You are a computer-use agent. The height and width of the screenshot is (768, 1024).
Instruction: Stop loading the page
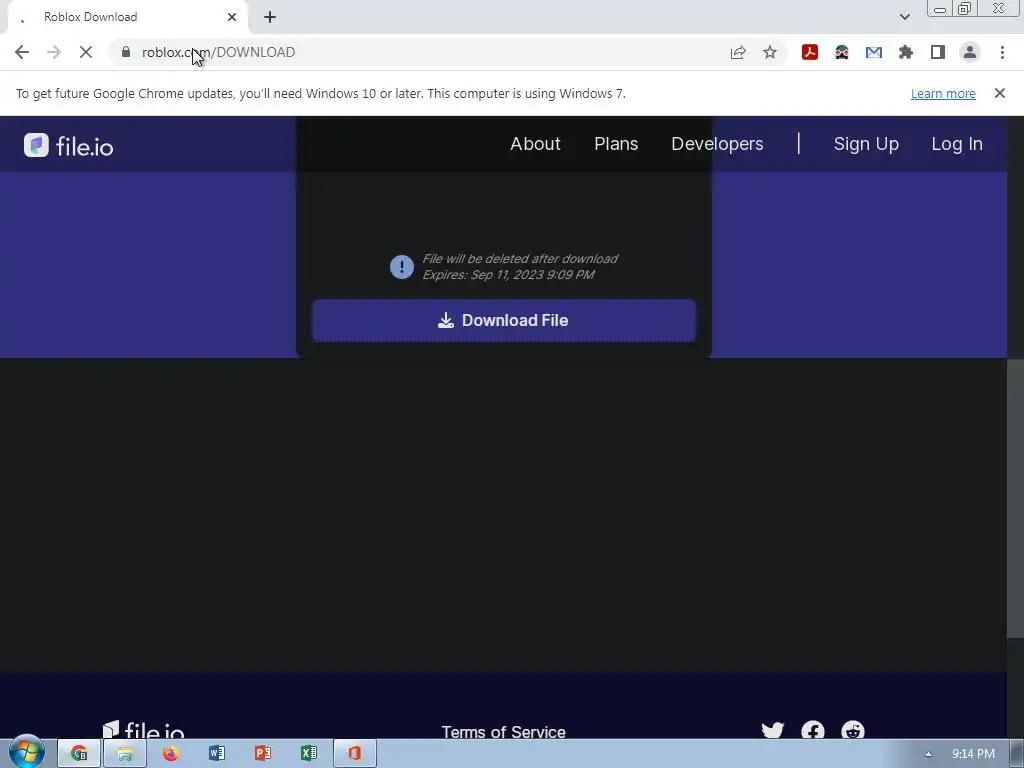tap(86, 52)
